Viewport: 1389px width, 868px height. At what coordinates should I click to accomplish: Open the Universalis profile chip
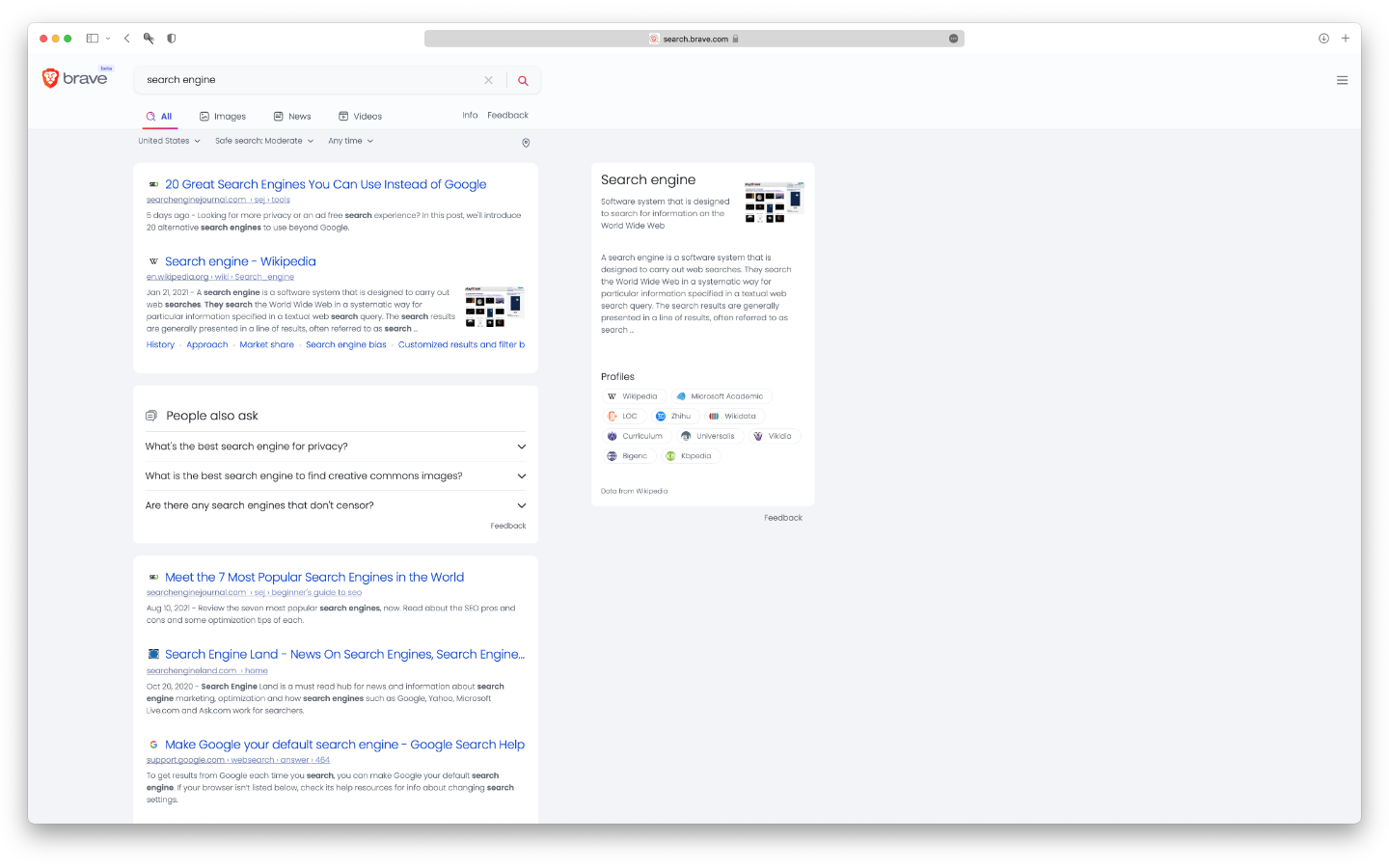[x=708, y=436]
